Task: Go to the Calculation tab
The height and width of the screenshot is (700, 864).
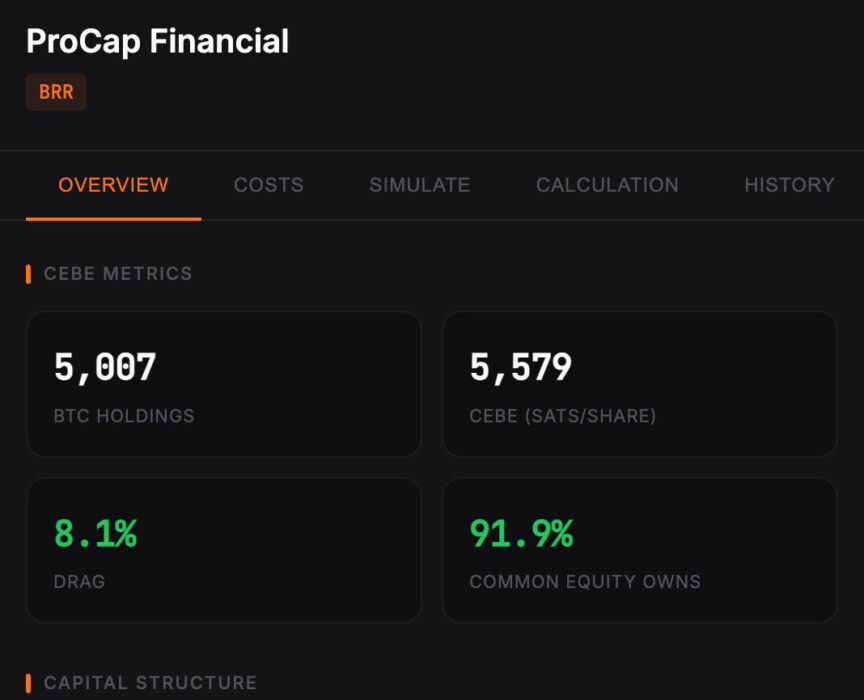Action: (x=607, y=185)
